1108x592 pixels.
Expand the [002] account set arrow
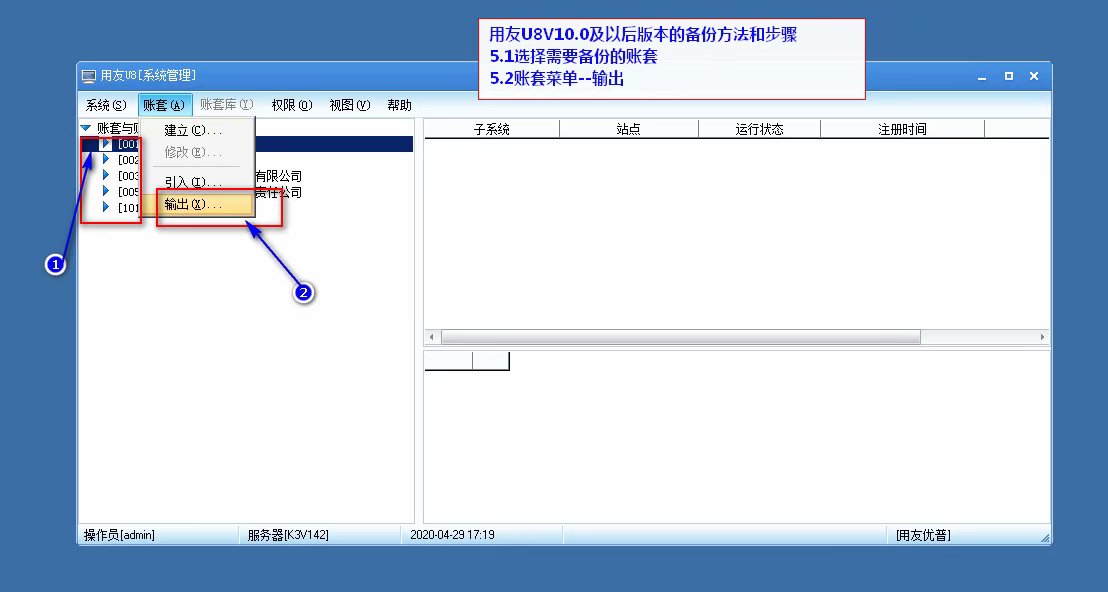tap(106, 160)
